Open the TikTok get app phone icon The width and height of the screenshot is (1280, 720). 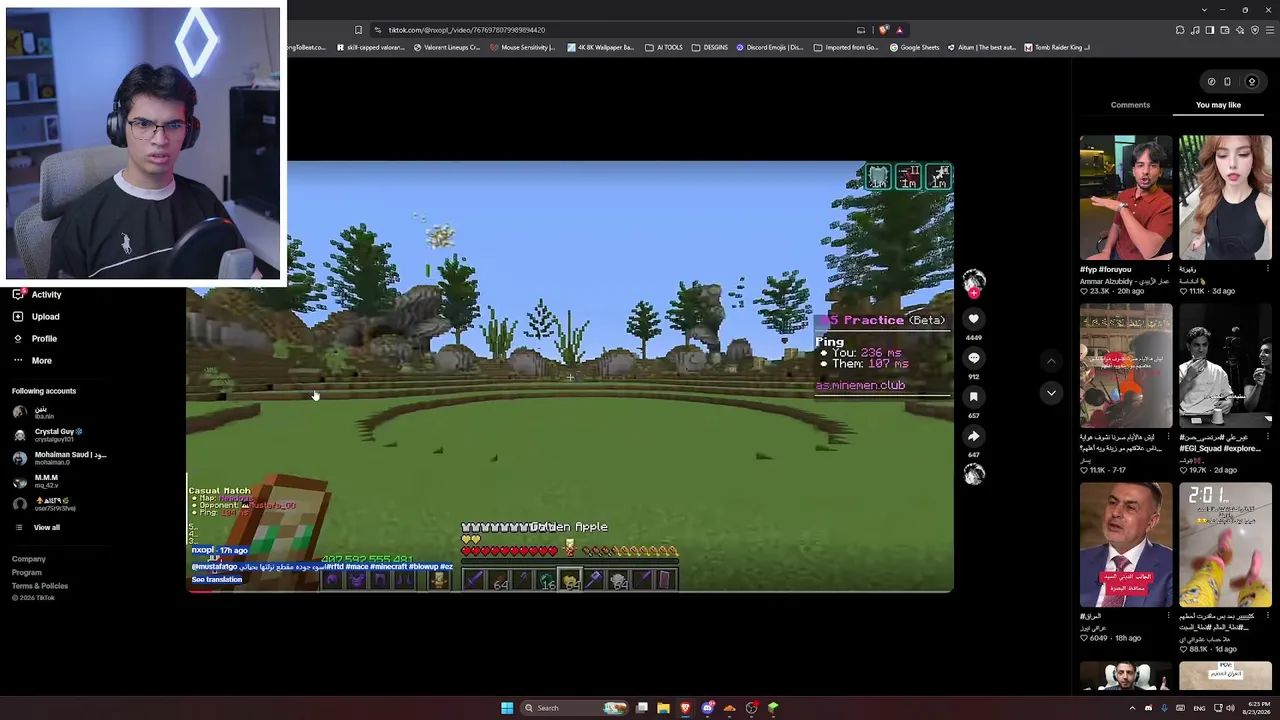click(x=1228, y=82)
